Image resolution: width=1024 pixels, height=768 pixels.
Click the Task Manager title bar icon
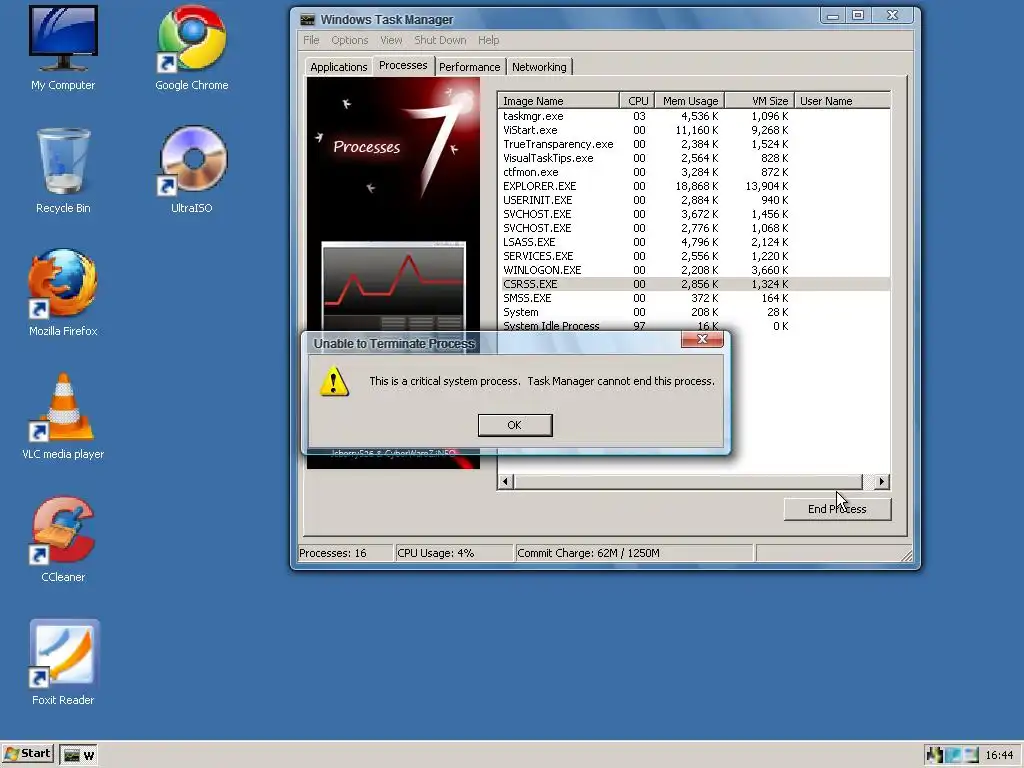(x=307, y=20)
